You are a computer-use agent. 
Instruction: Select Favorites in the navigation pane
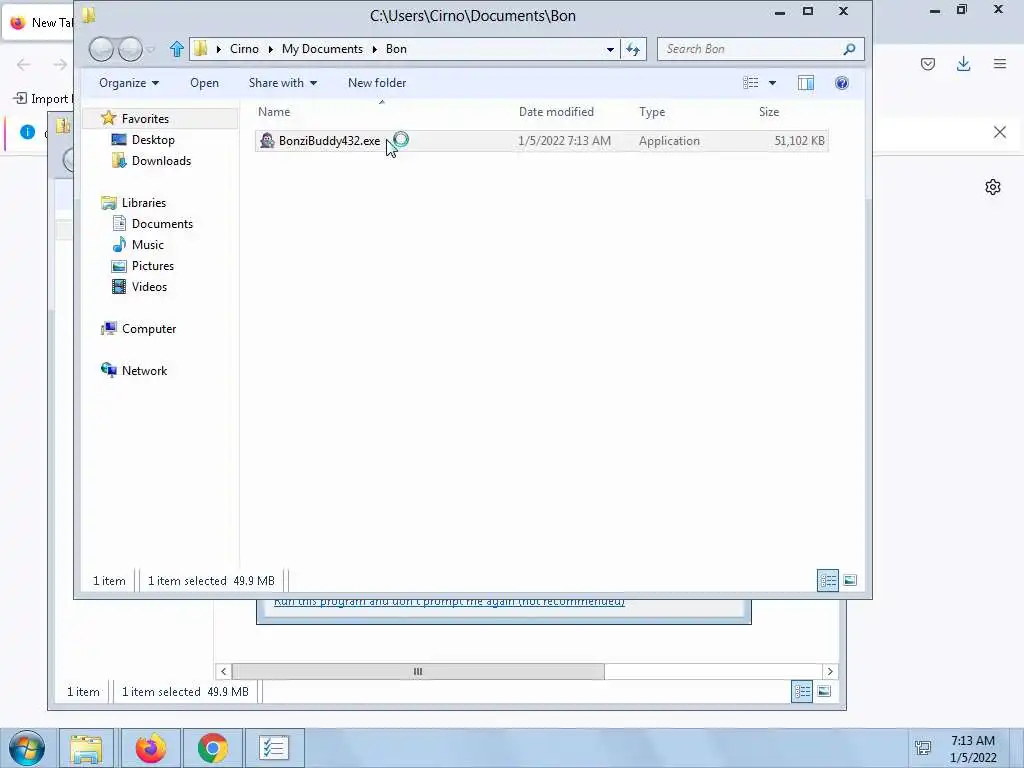tap(145, 119)
